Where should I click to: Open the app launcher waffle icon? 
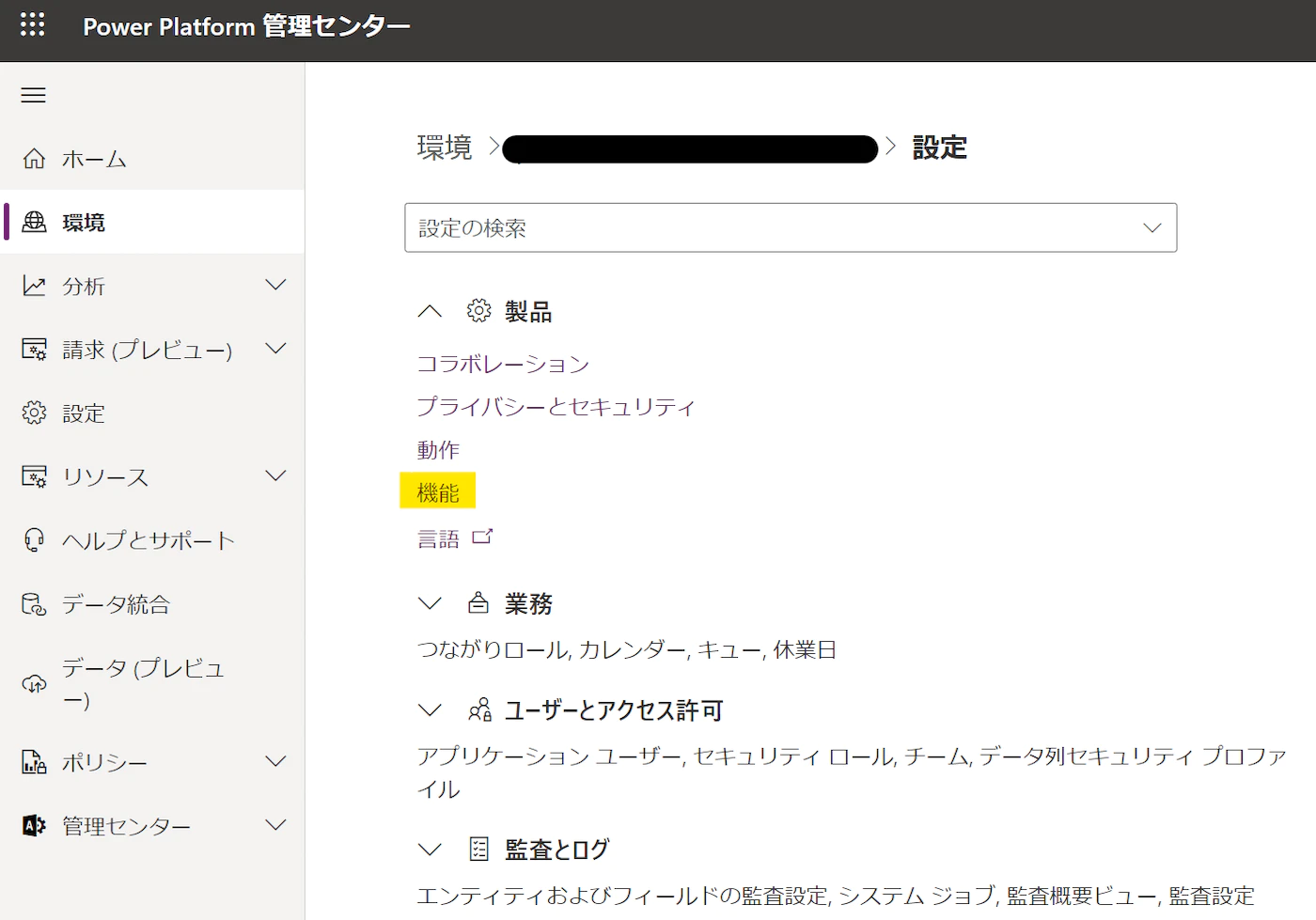pos(33,25)
